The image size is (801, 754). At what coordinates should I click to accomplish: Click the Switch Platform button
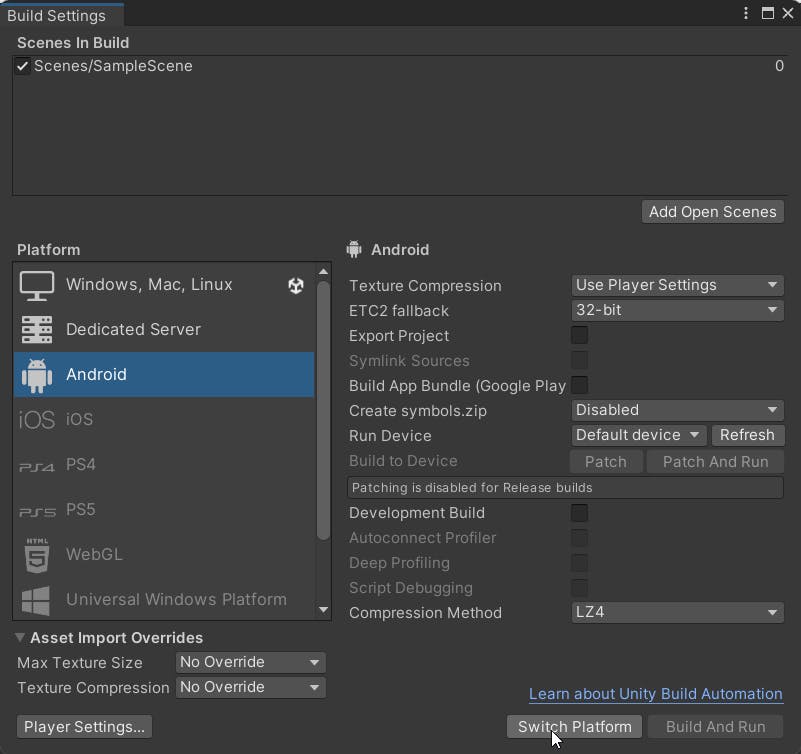573,727
